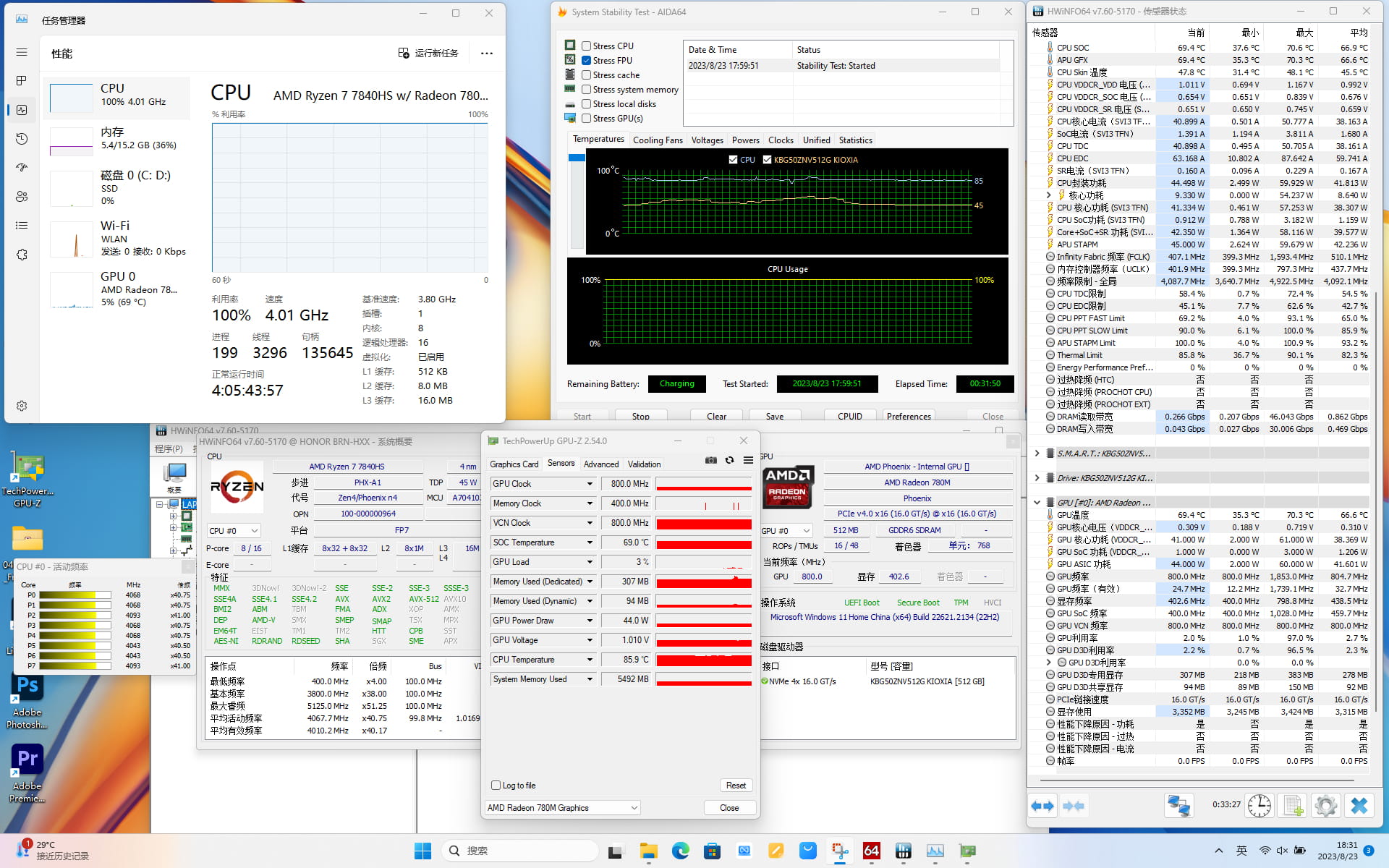Click Close button in GPU-Z
This screenshot has height=868, width=1389.
[729, 808]
